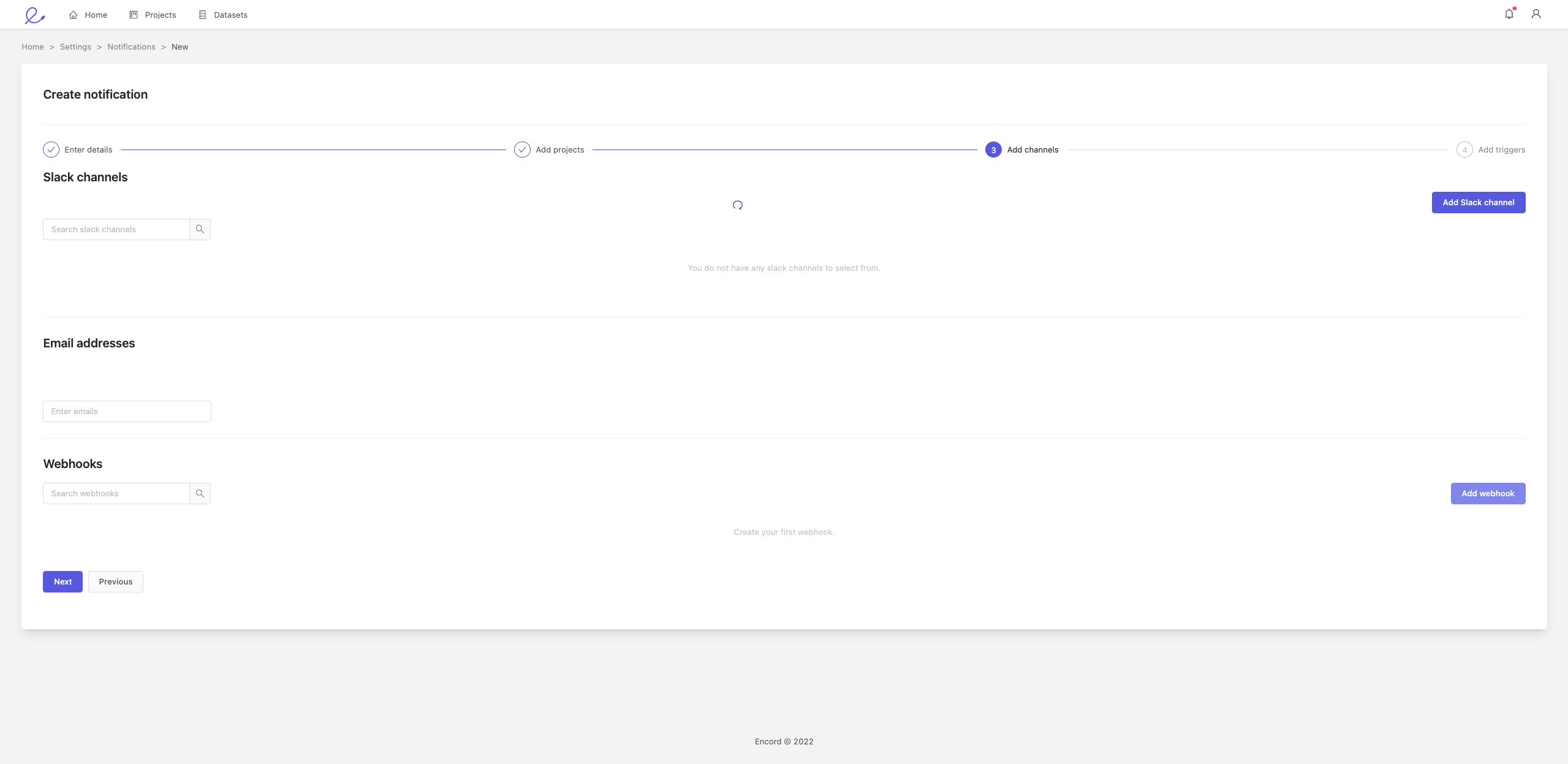Viewport: 1568px width, 764px height.
Task: Open Datasets in the top navigation
Action: click(x=223, y=15)
